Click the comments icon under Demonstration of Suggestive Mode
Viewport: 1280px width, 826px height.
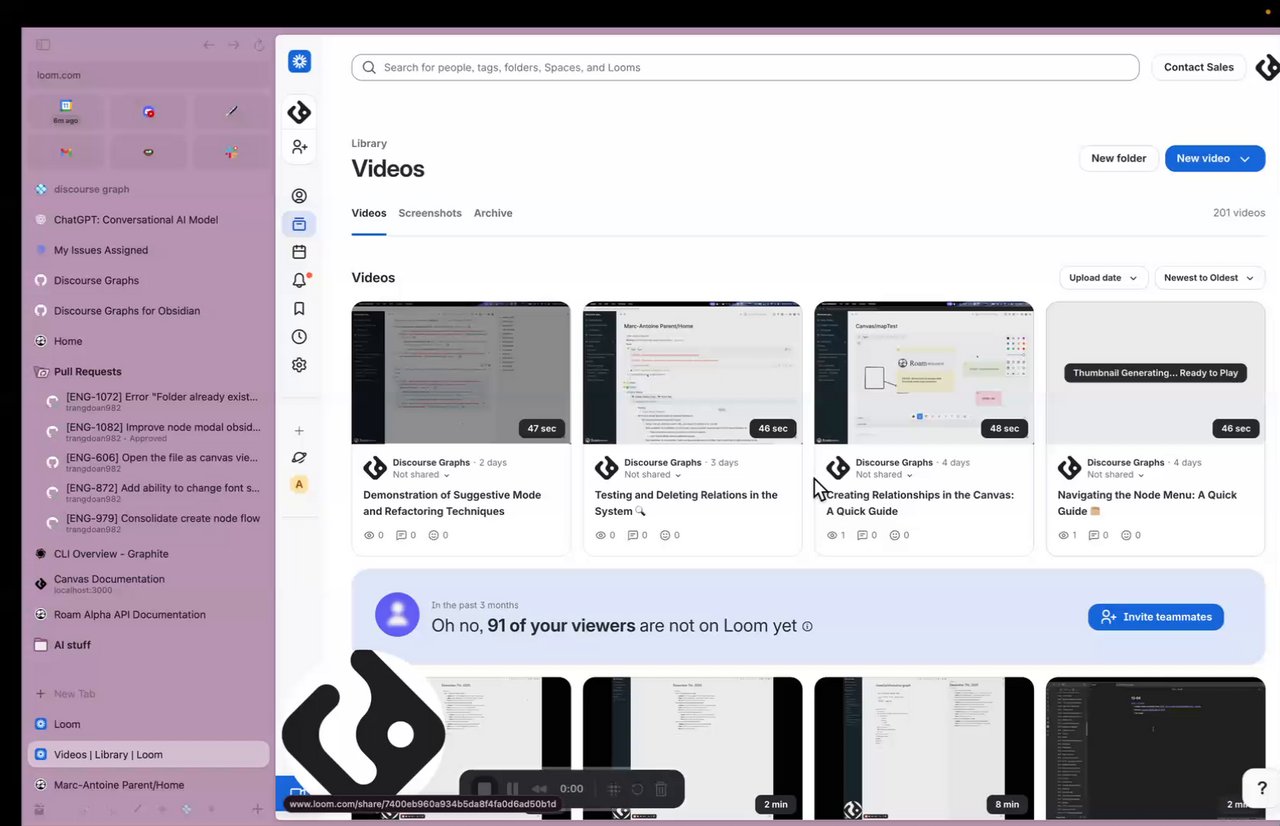pyautogui.click(x=401, y=535)
